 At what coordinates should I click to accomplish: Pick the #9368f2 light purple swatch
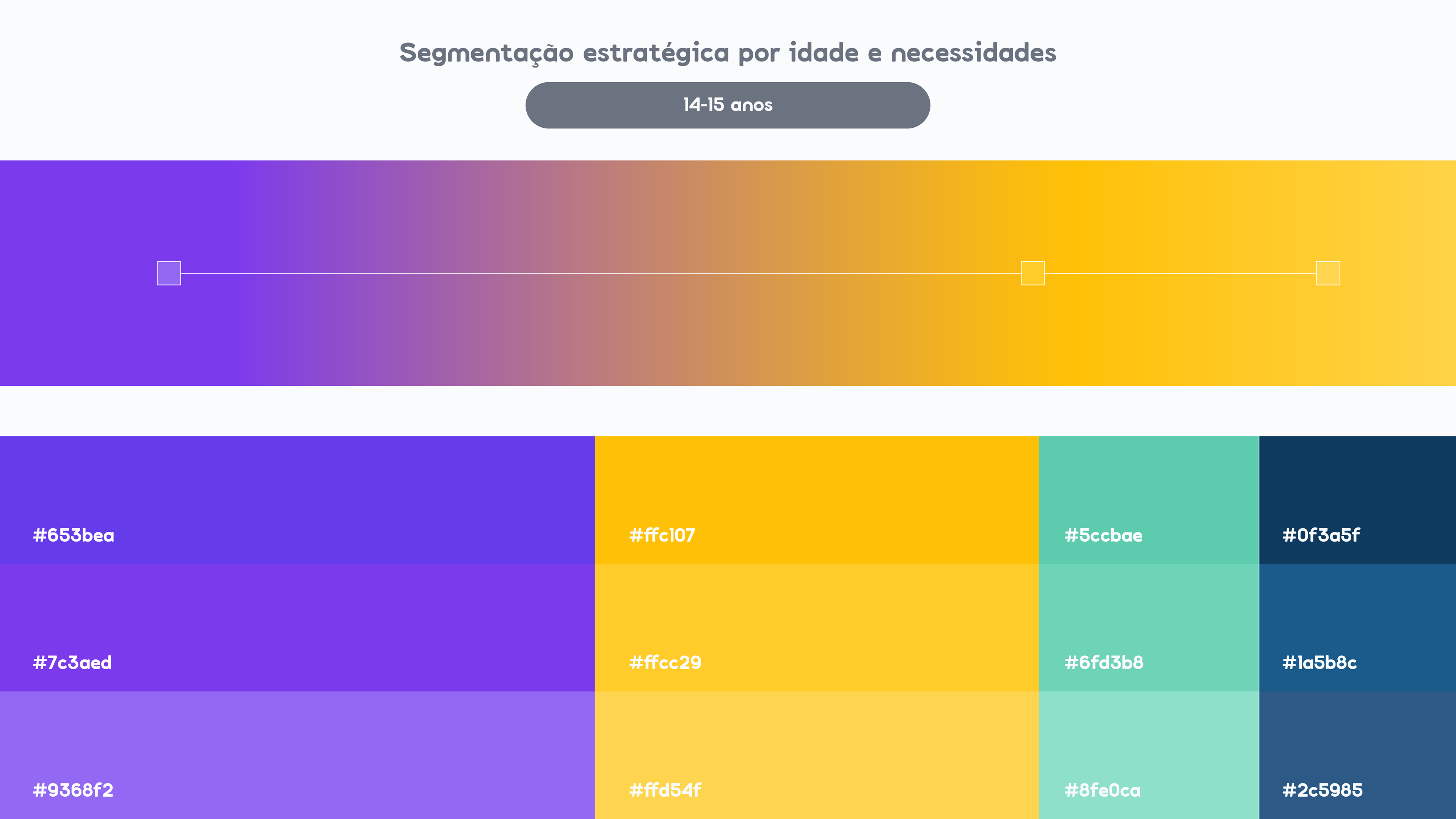(x=297, y=755)
